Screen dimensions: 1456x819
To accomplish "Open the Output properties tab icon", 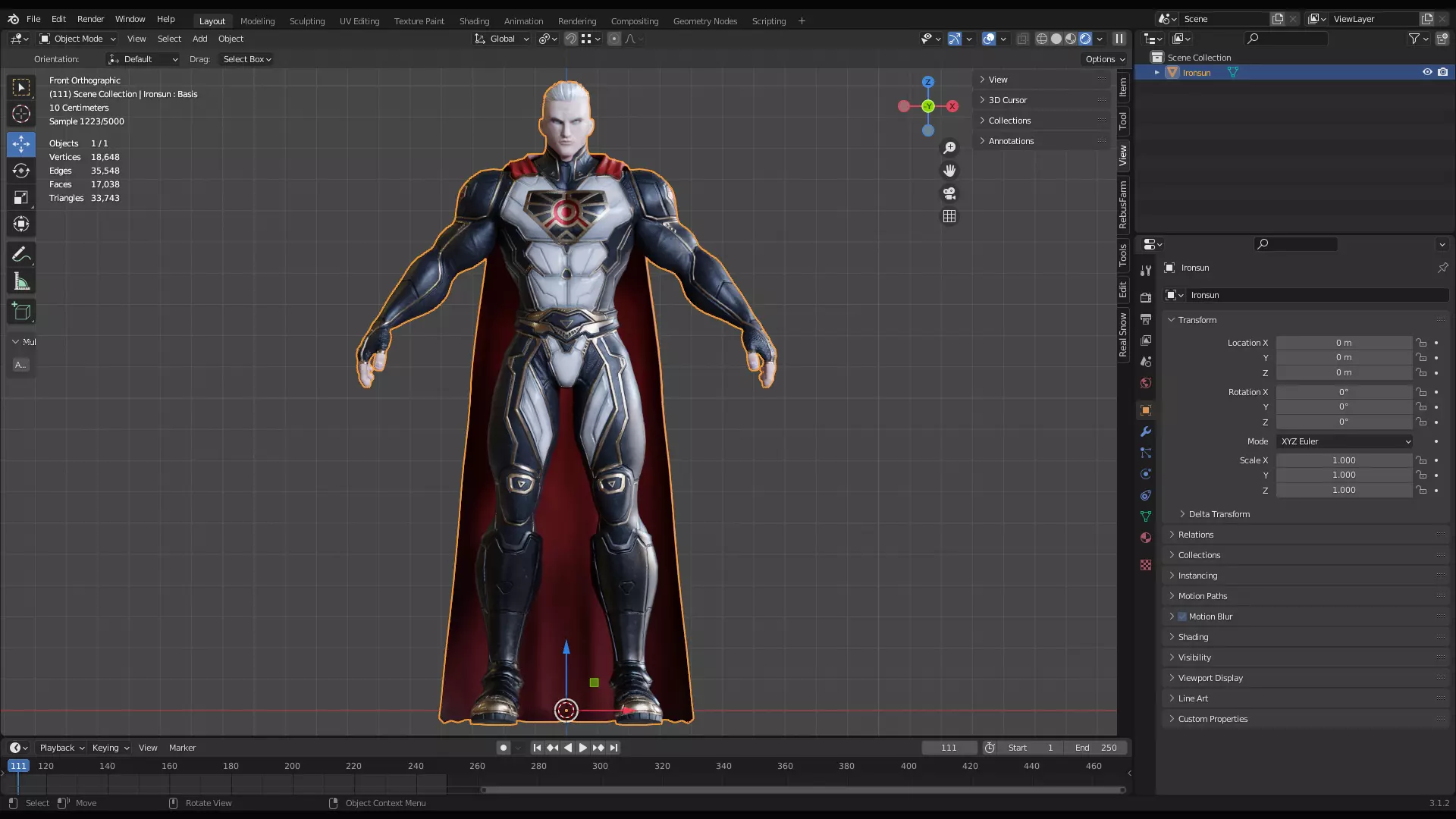I will point(1146,319).
